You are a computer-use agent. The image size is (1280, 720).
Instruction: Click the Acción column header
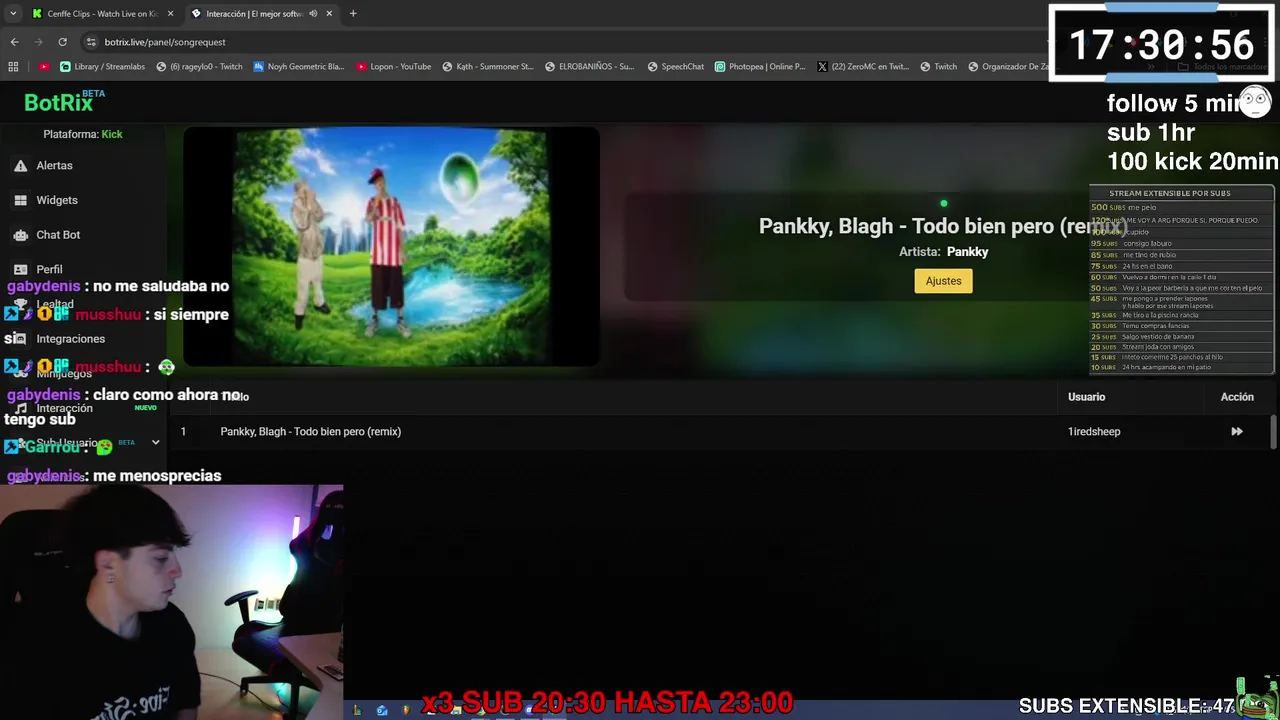(x=1237, y=397)
